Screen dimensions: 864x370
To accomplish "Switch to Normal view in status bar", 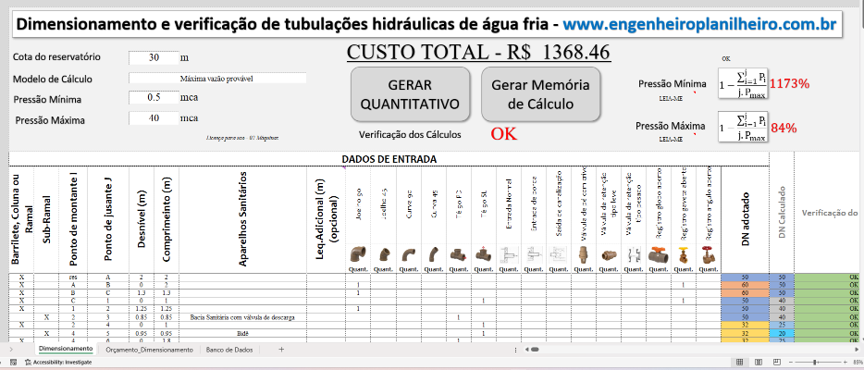I will click(738, 362).
